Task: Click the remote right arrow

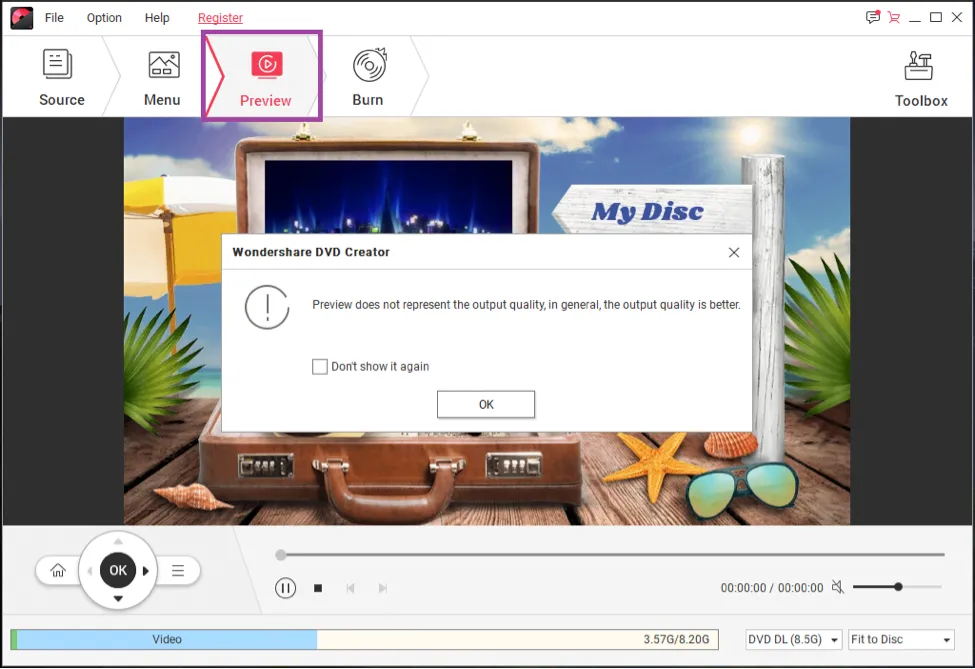Action: coord(146,570)
